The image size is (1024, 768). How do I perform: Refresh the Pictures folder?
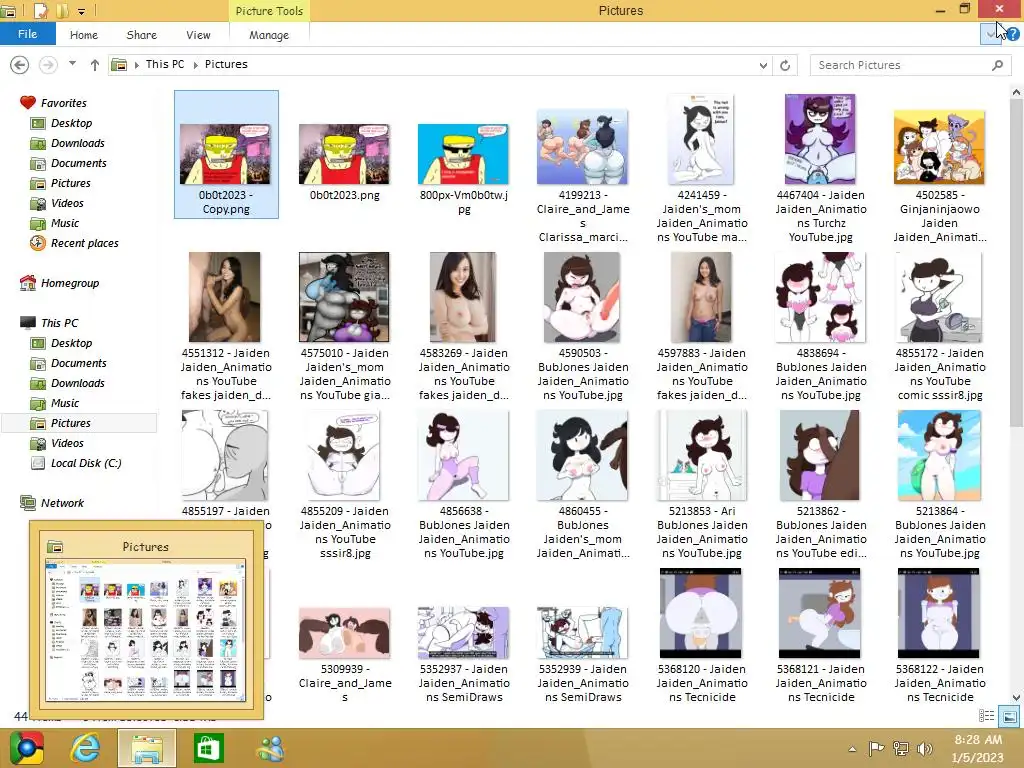[785, 65]
